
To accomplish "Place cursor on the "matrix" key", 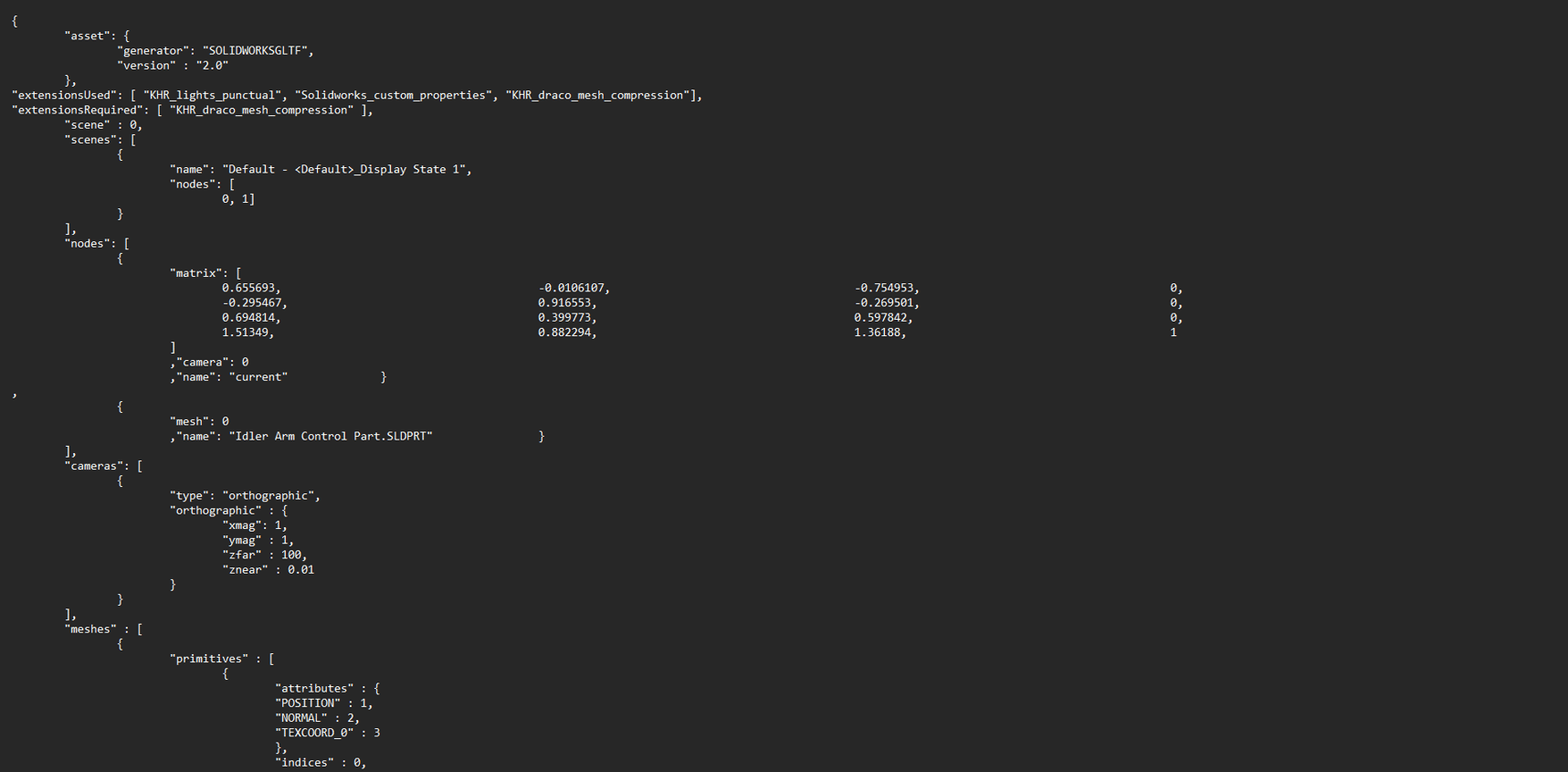I will click(x=196, y=273).
